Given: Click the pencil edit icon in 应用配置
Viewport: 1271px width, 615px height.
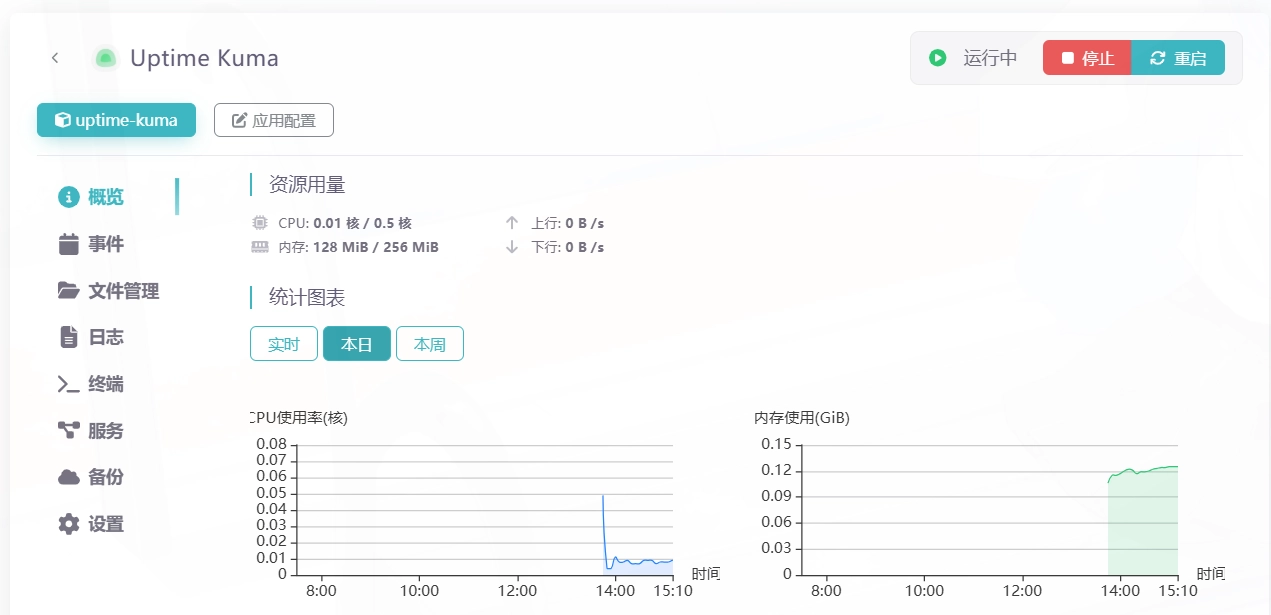Looking at the screenshot, I should tap(239, 121).
